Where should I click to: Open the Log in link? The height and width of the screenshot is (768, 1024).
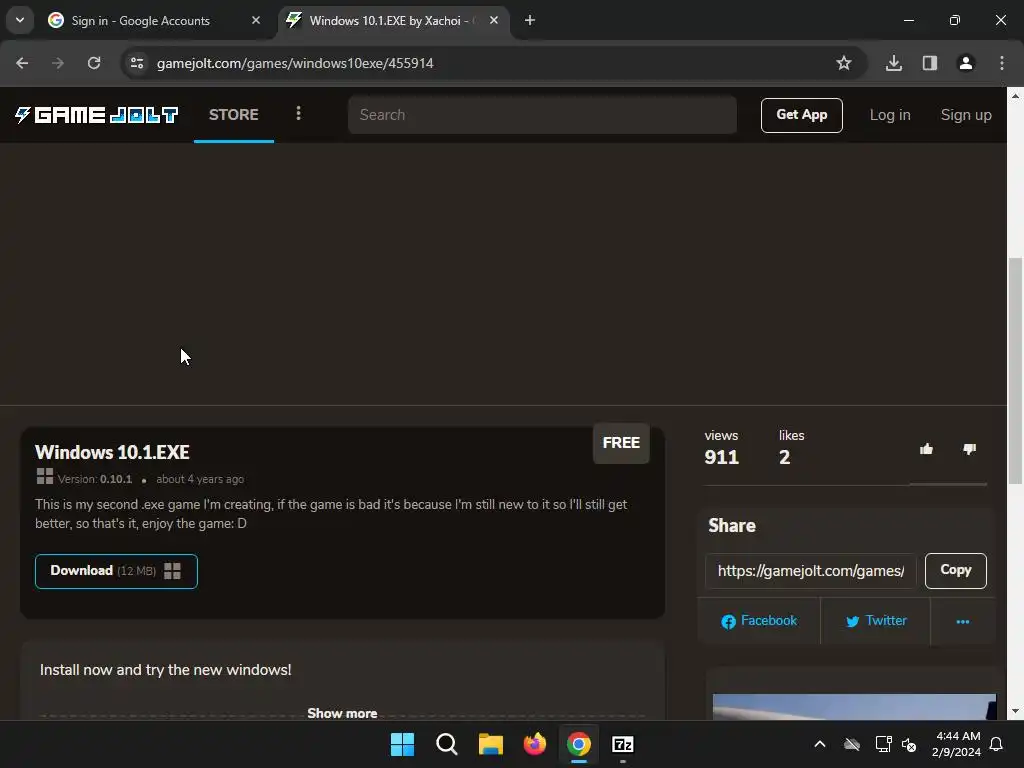point(889,115)
